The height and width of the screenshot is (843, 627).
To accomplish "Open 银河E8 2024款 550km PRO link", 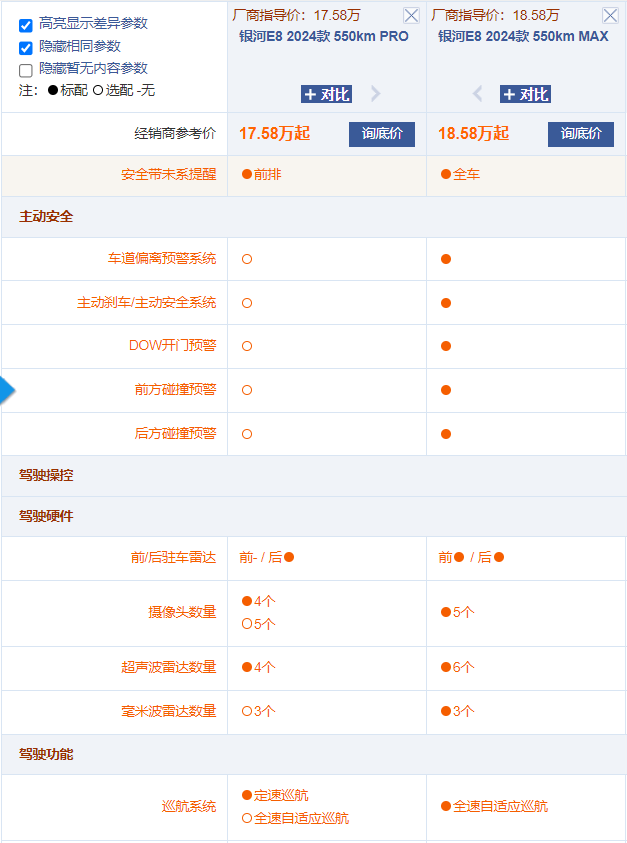I will point(324,37).
